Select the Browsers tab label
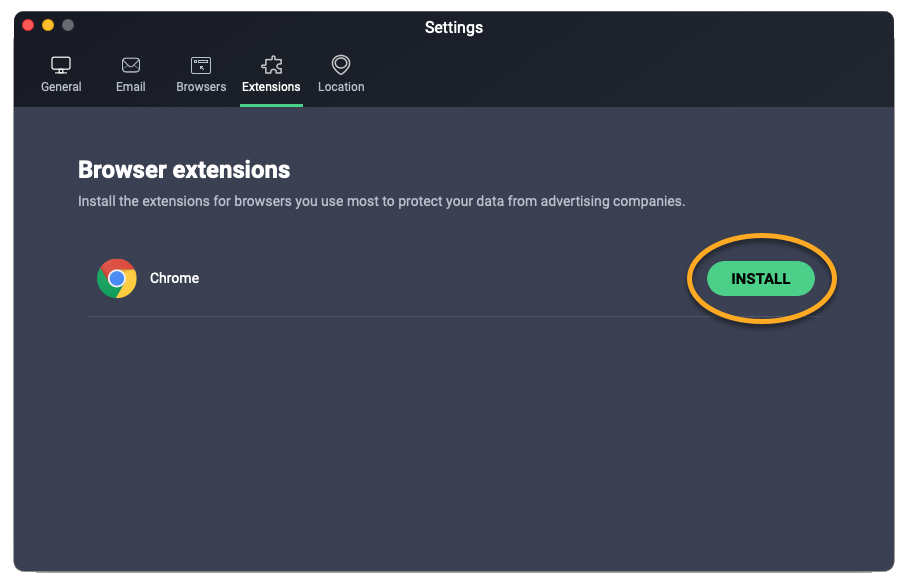Viewport: 911px width, 585px height. point(201,87)
